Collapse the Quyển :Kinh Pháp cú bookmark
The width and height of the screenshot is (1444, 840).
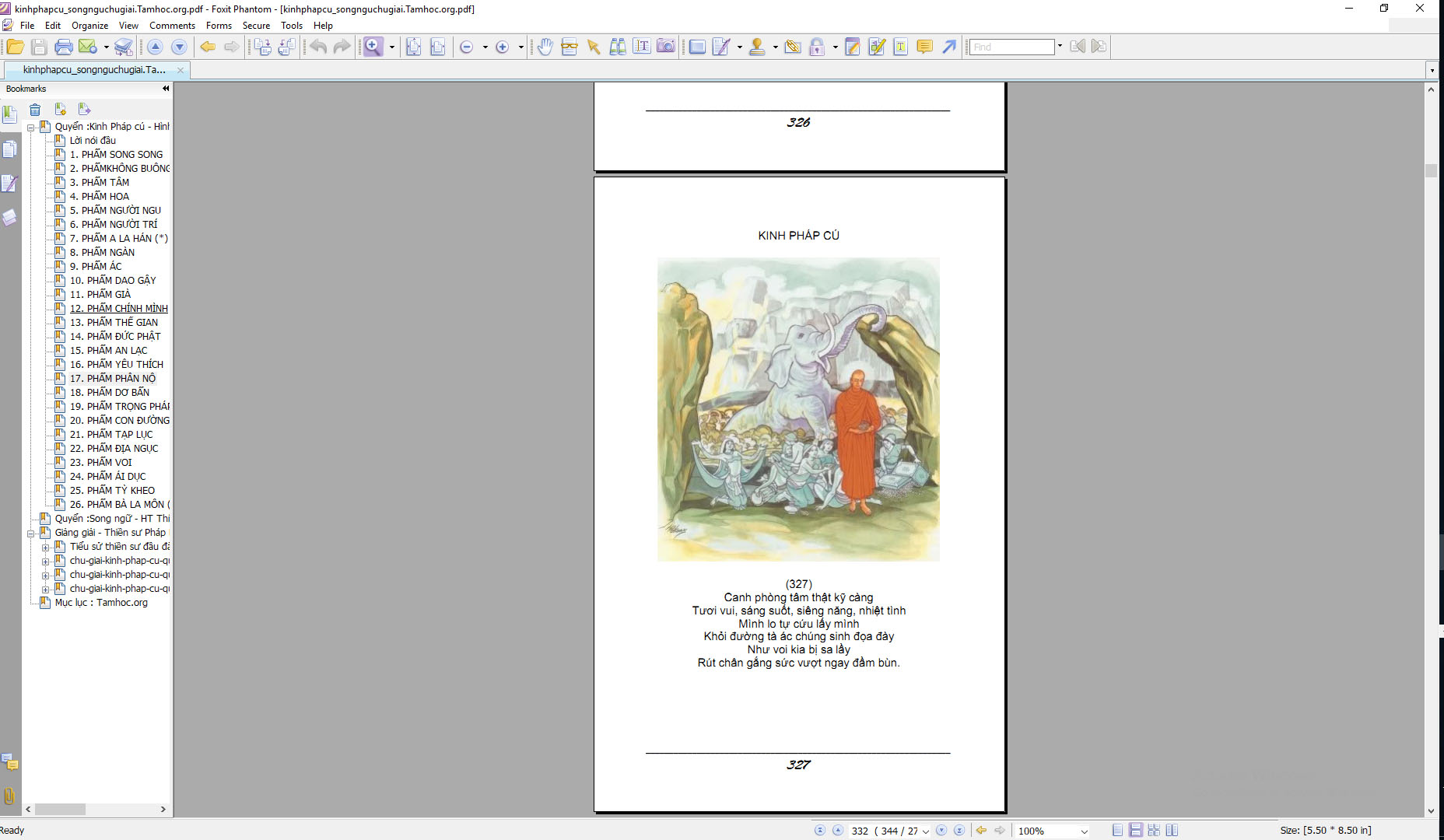[x=31, y=127]
